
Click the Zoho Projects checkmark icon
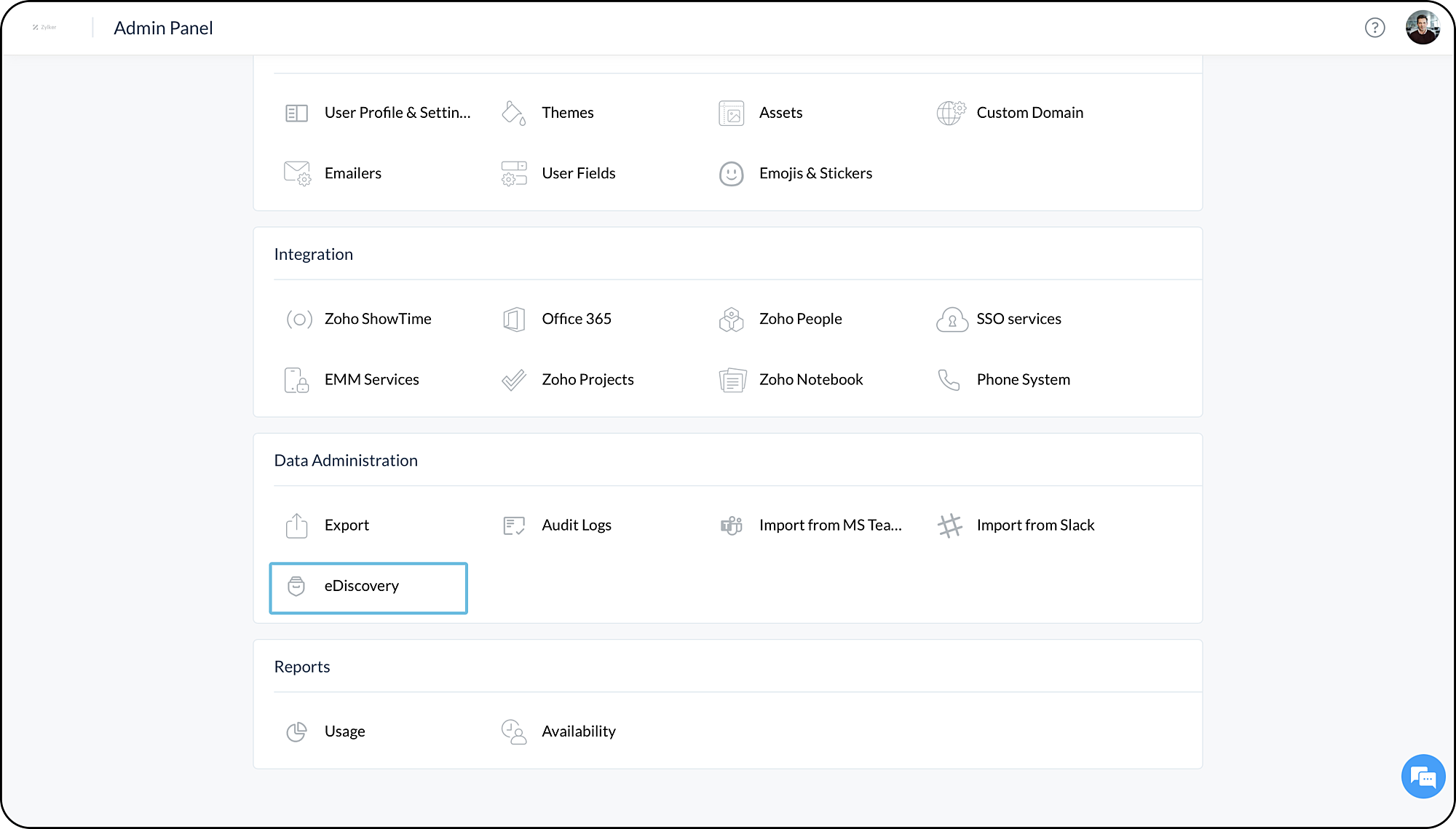click(514, 380)
